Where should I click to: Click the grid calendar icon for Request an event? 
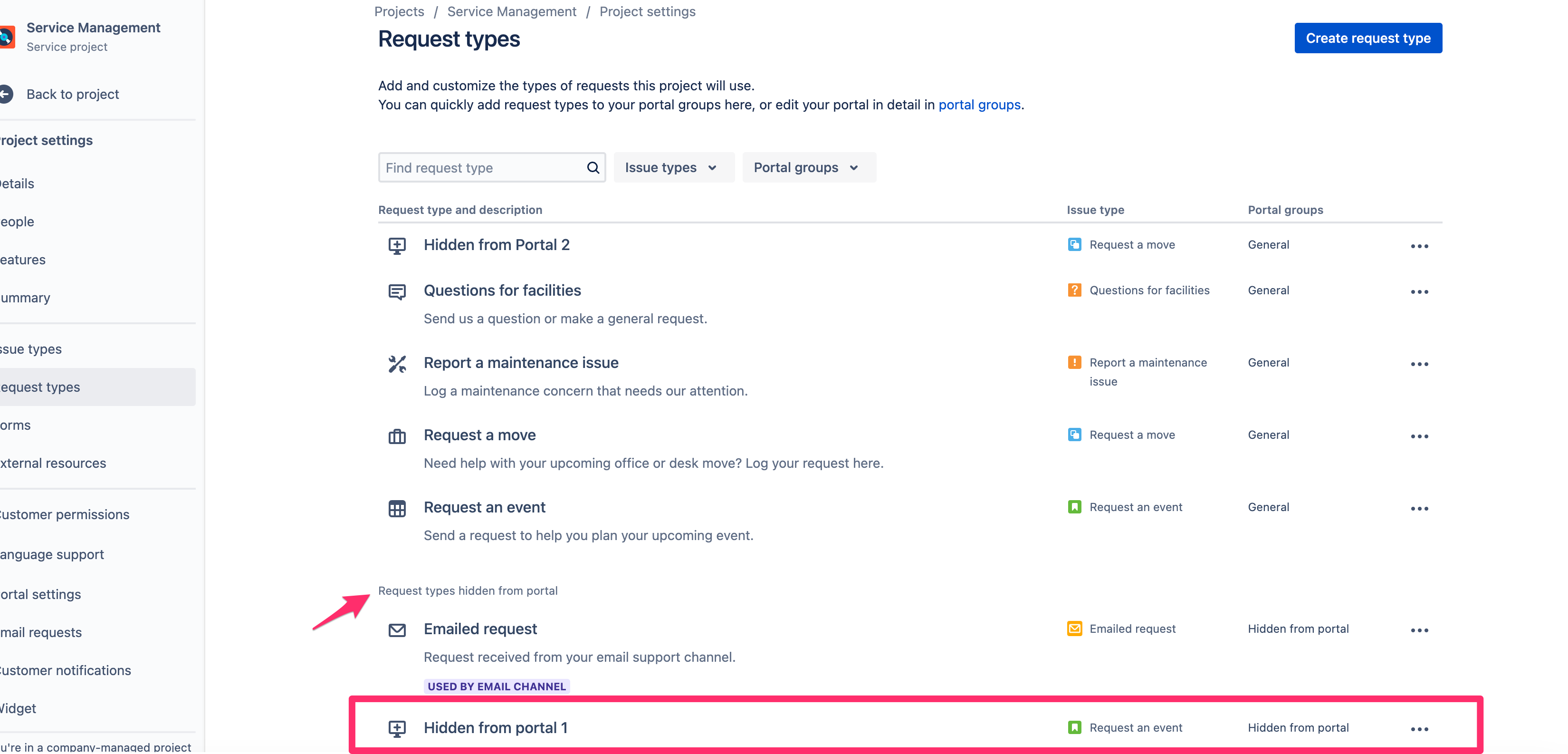[397, 509]
